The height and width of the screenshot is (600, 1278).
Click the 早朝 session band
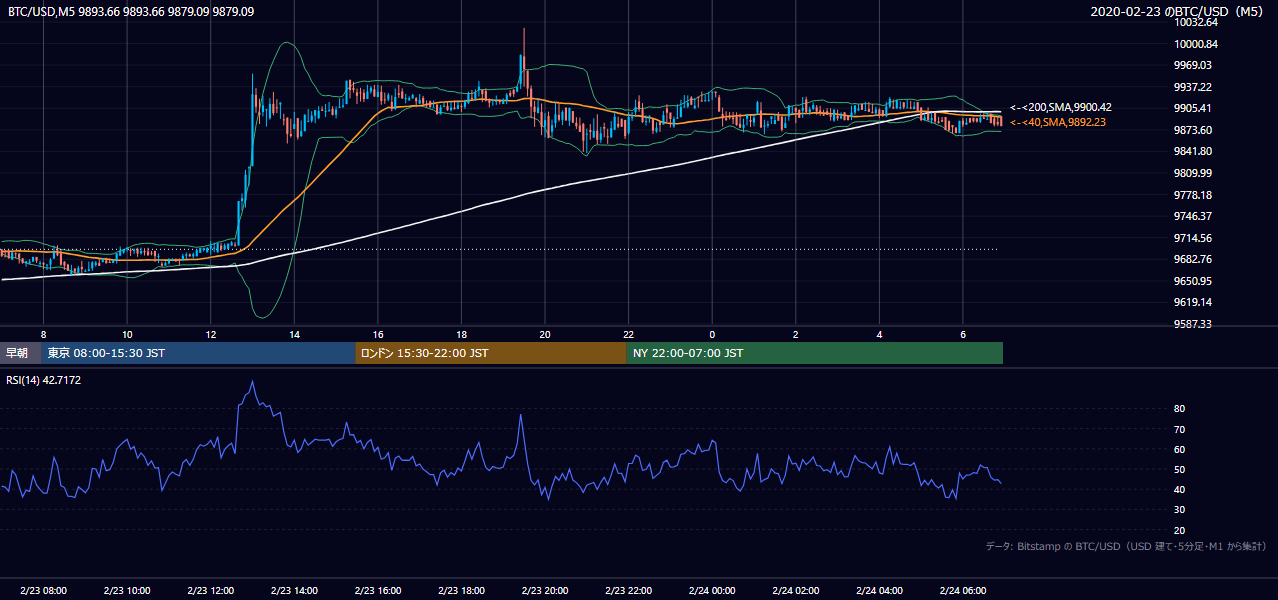click(20, 353)
